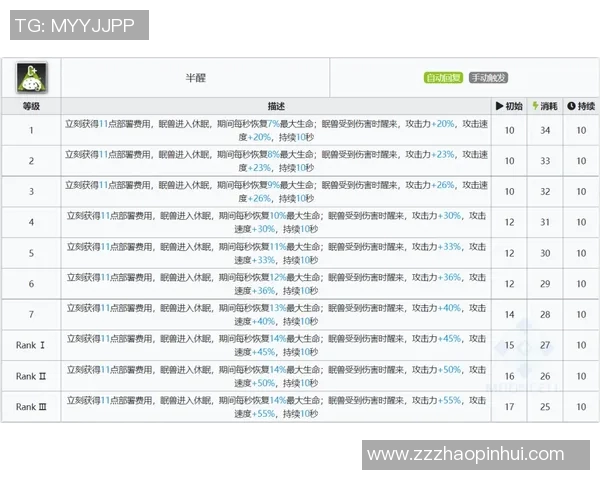Click the 等级 column header
The height and width of the screenshot is (480, 600).
(31, 106)
